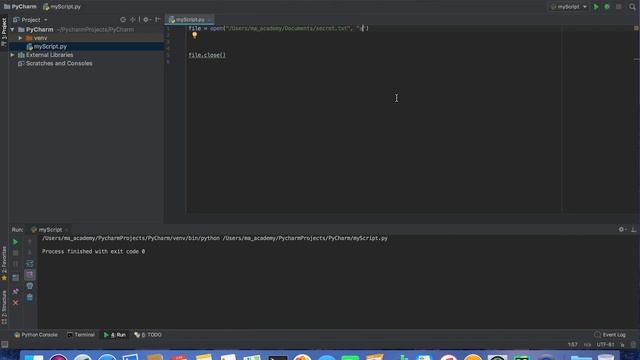This screenshot has height=360, width=640.
Task: Toggle the 2: Favorites side tool window
Action: (4, 263)
